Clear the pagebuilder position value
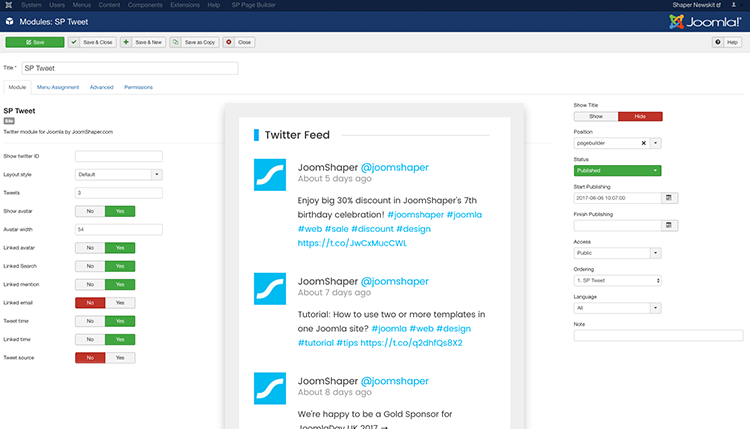 pos(644,143)
